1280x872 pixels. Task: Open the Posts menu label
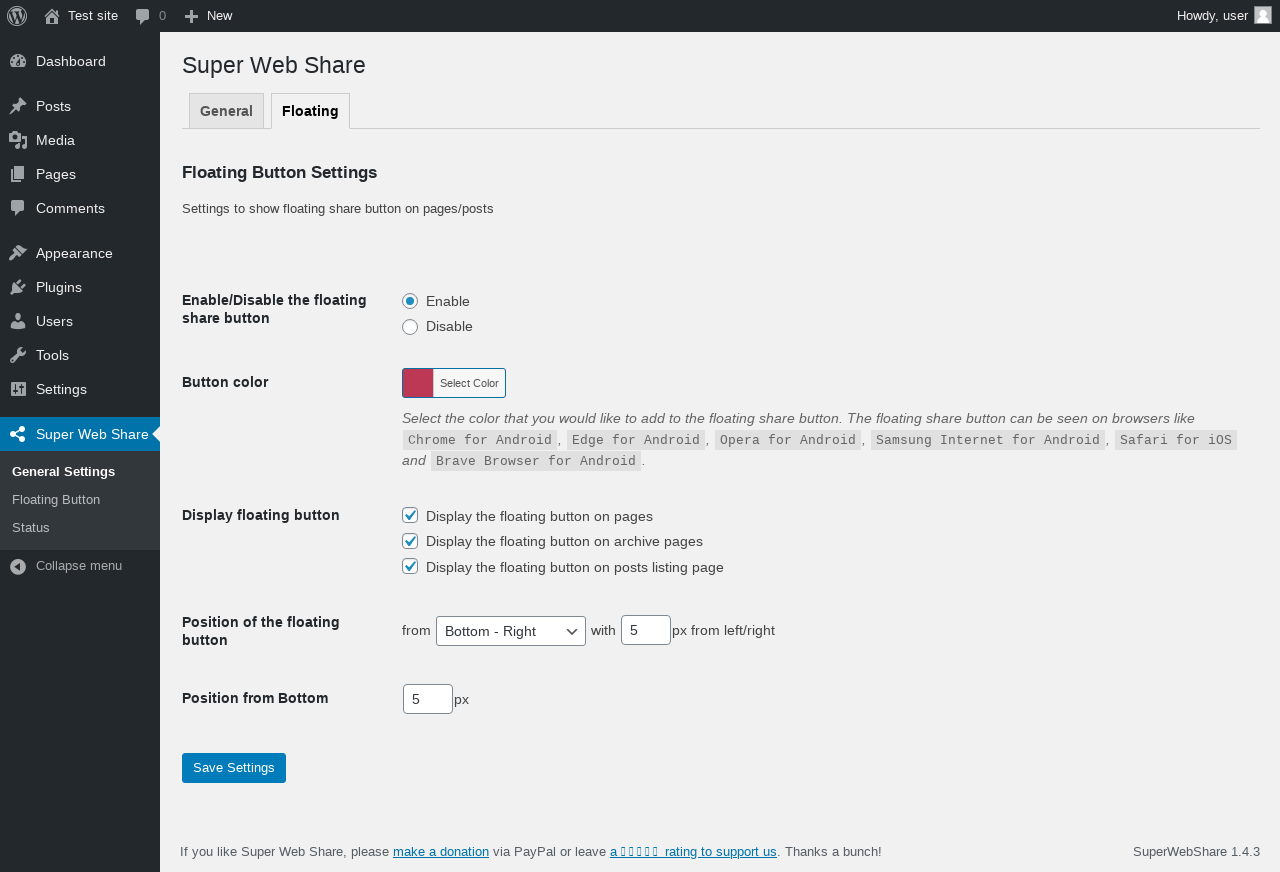pos(53,106)
